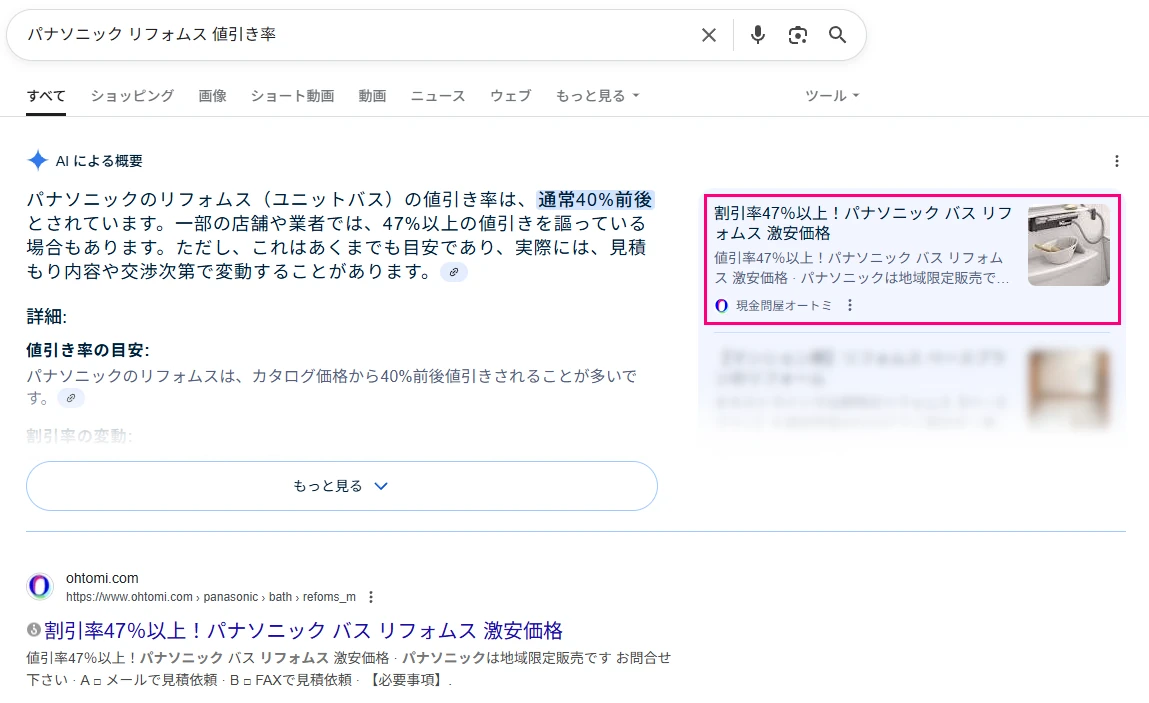Switch to 画像 tab

[x=213, y=96]
